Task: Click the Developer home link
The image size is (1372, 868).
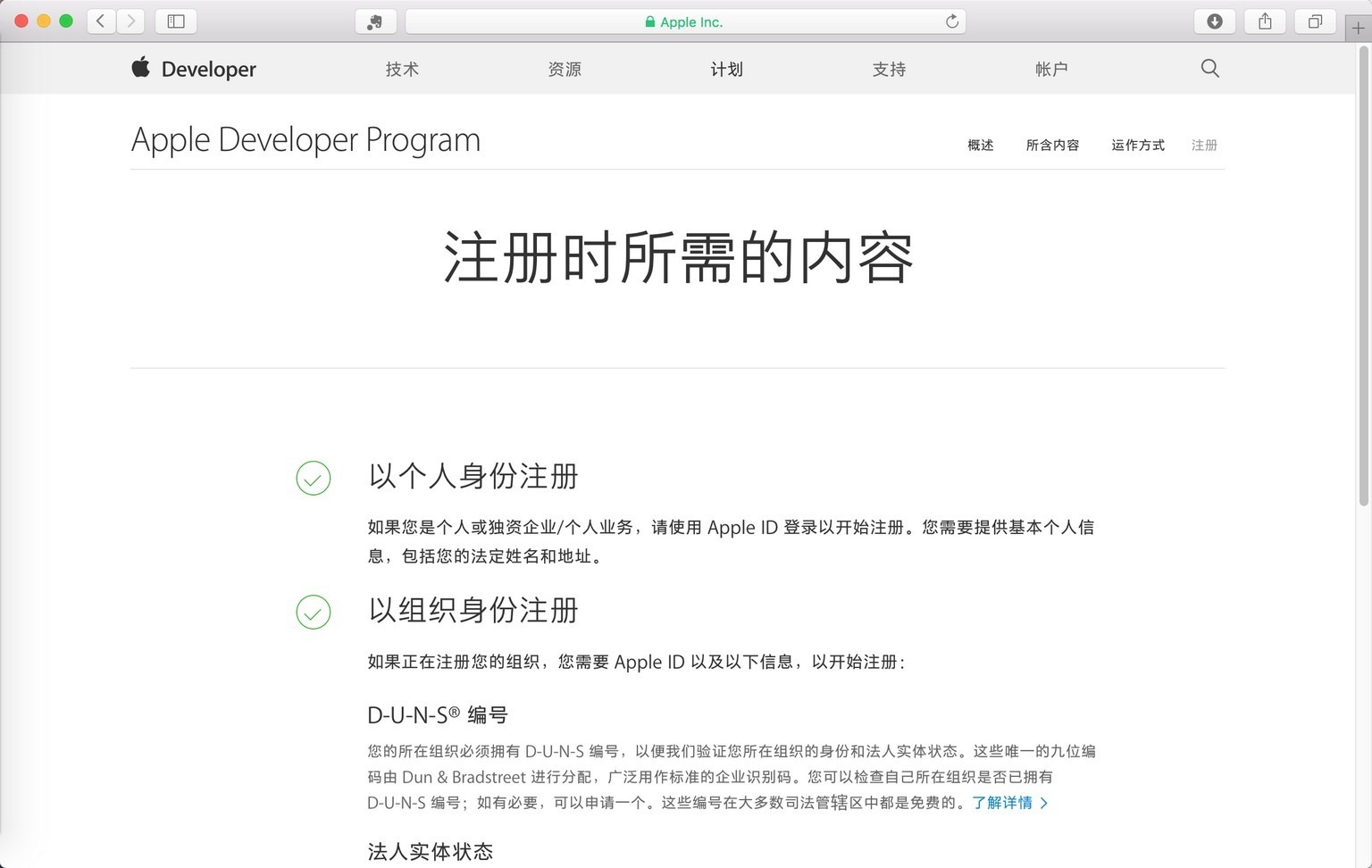Action: coord(209,69)
